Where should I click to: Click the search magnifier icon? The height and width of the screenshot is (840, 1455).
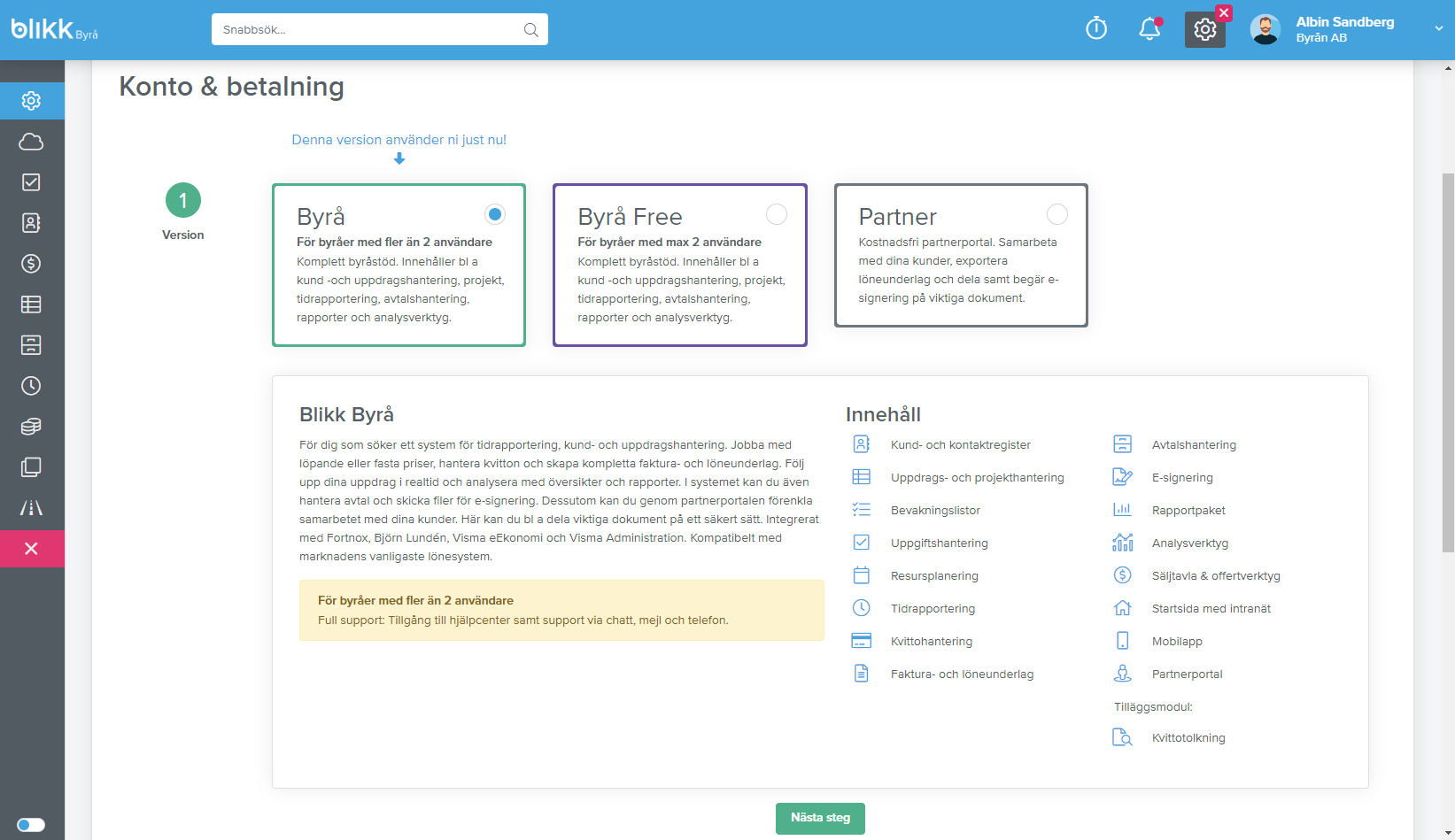tap(530, 30)
